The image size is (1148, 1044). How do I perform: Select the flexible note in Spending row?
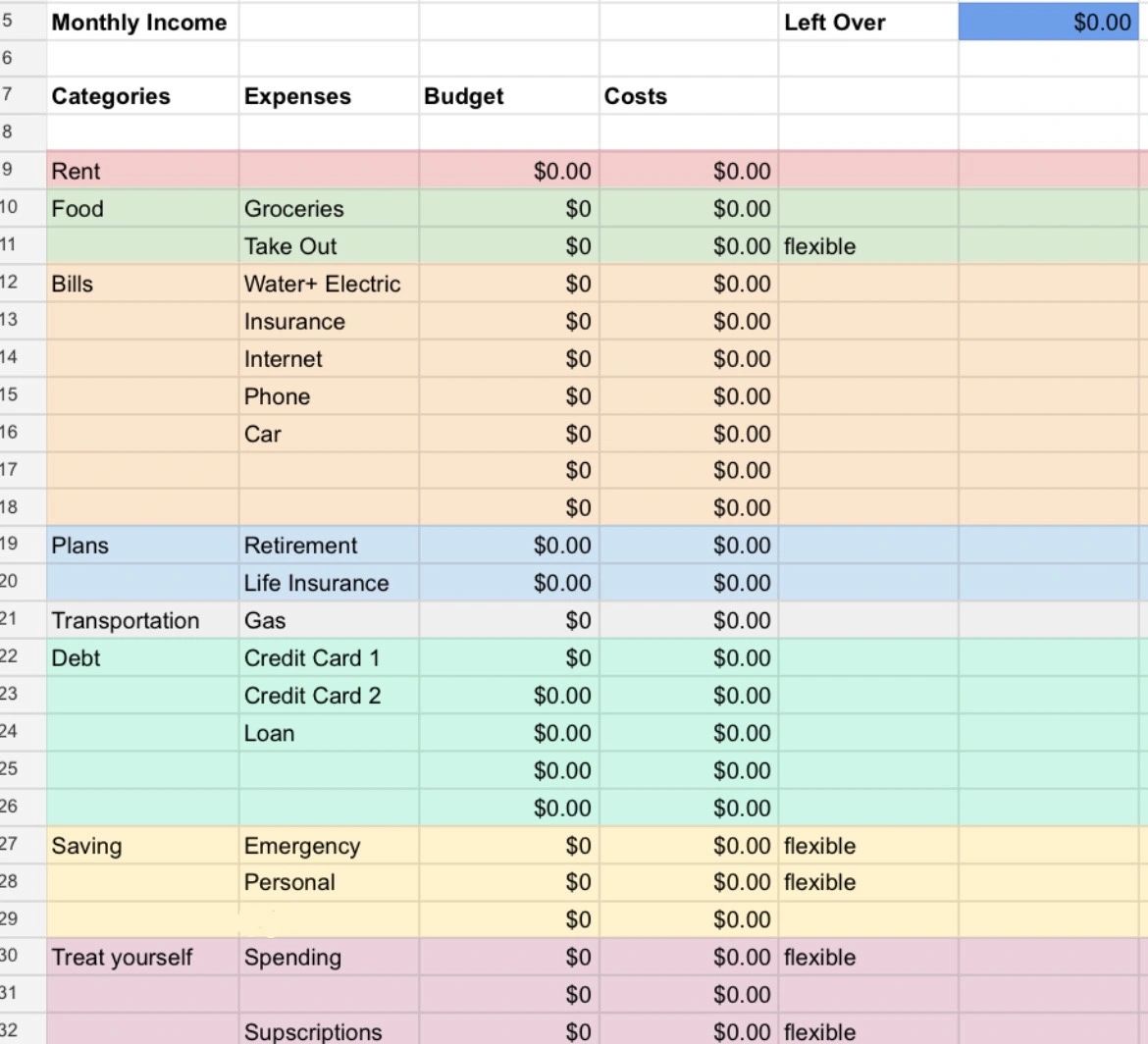click(868, 957)
